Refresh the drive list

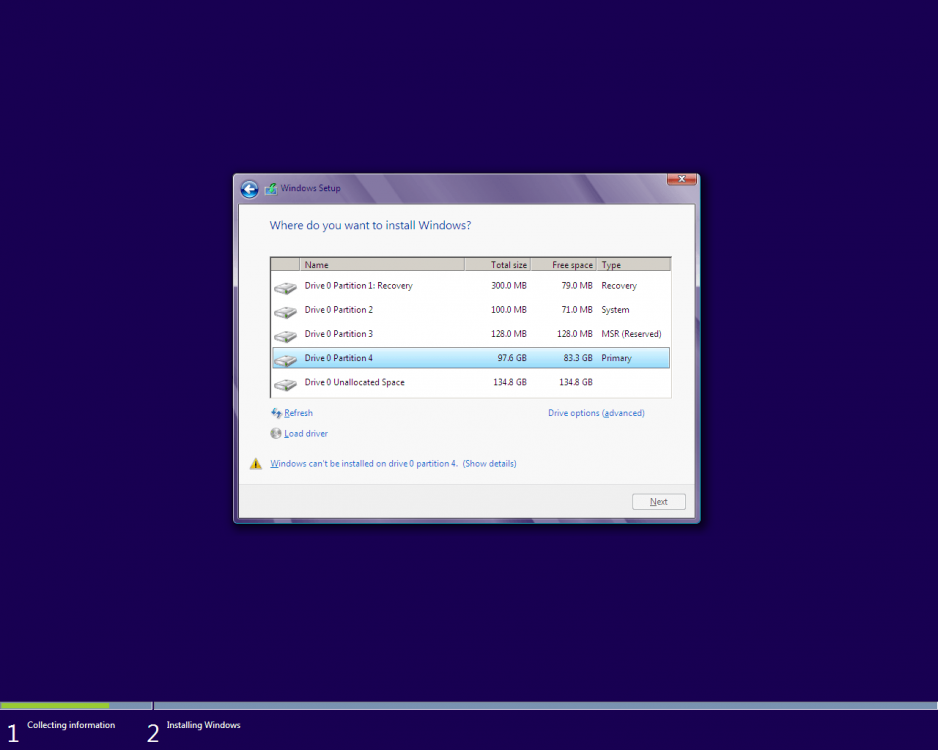click(x=299, y=413)
